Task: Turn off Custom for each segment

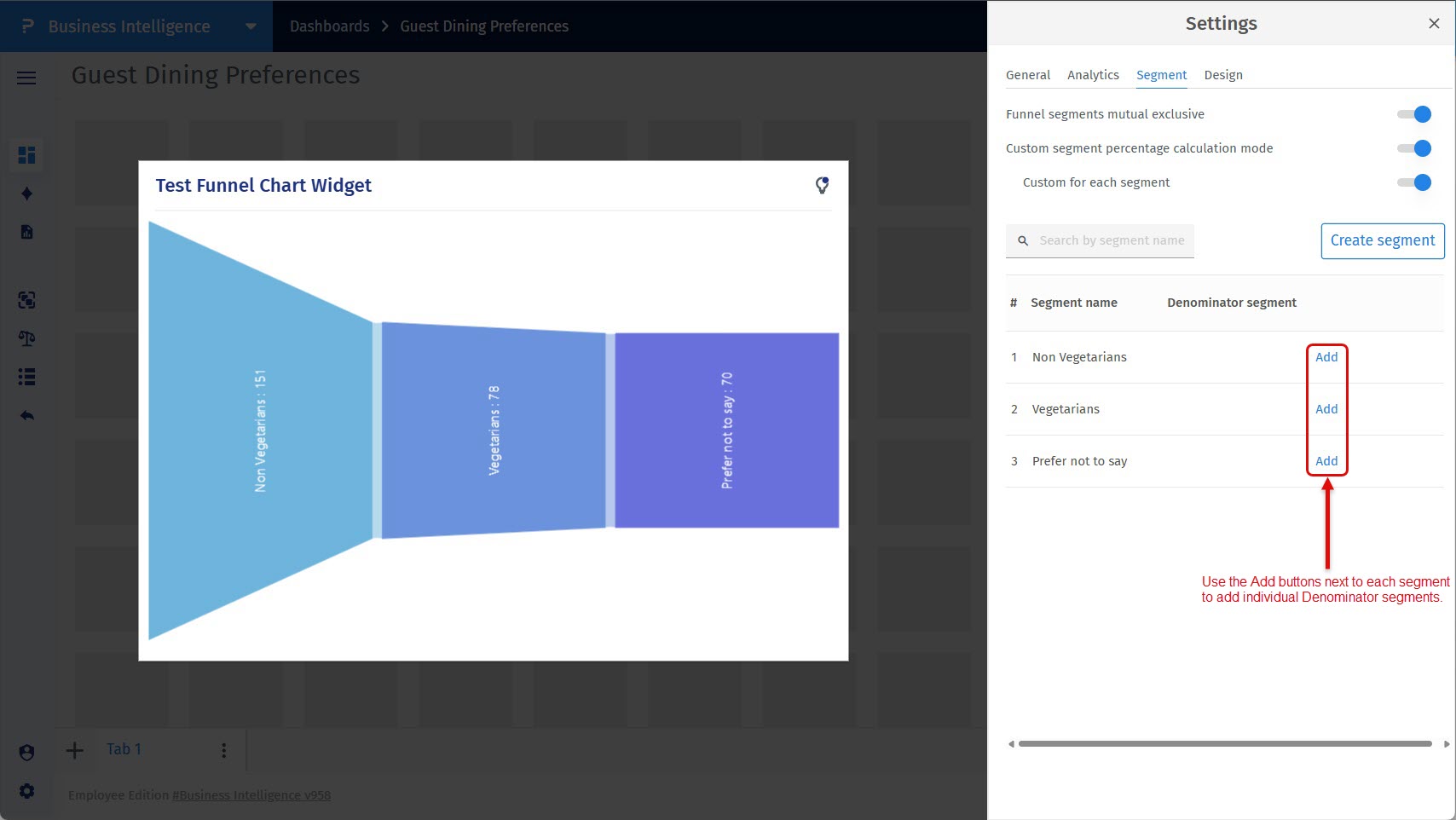Action: click(1414, 182)
